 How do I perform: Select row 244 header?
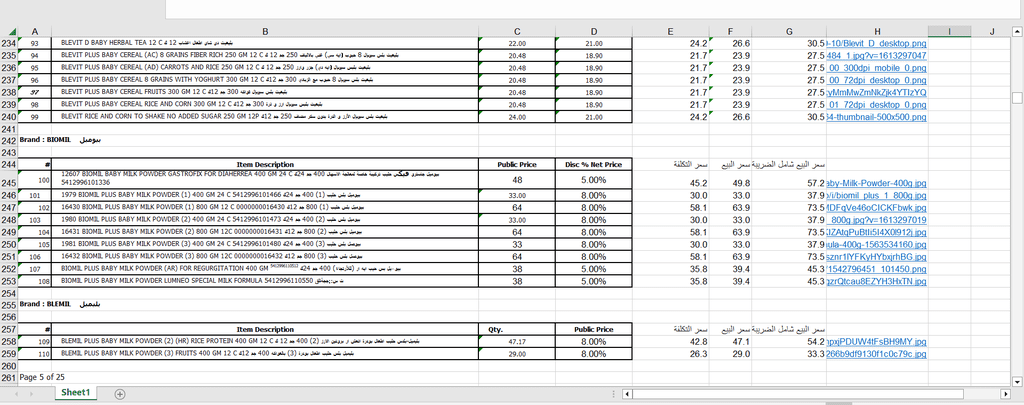[9, 165]
